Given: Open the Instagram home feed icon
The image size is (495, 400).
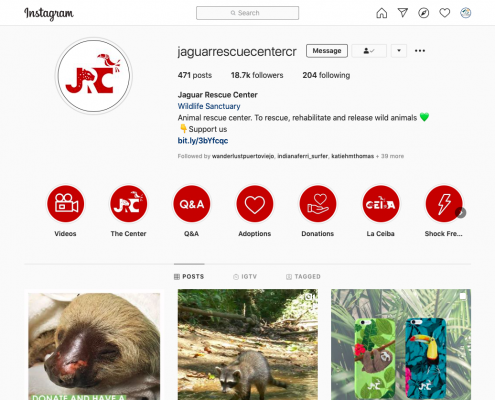Looking at the screenshot, I should click(x=382, y=13).
